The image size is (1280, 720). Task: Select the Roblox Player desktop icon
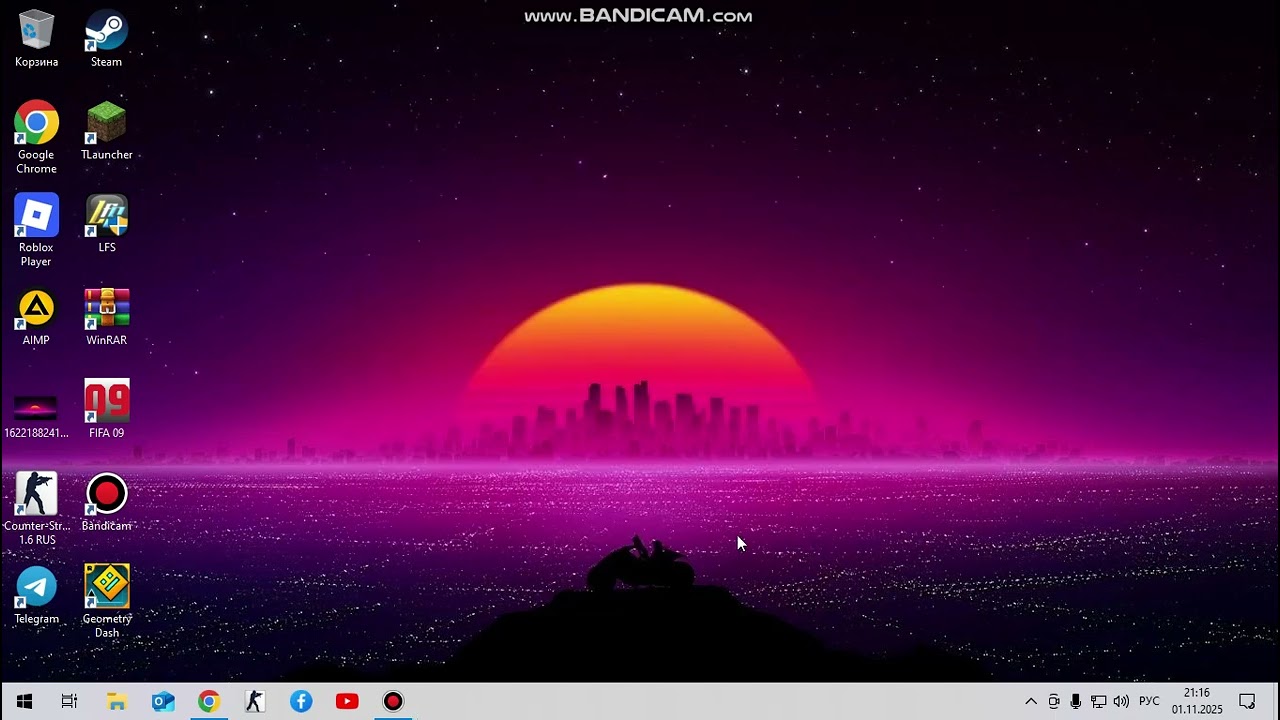tap(36, 231)
